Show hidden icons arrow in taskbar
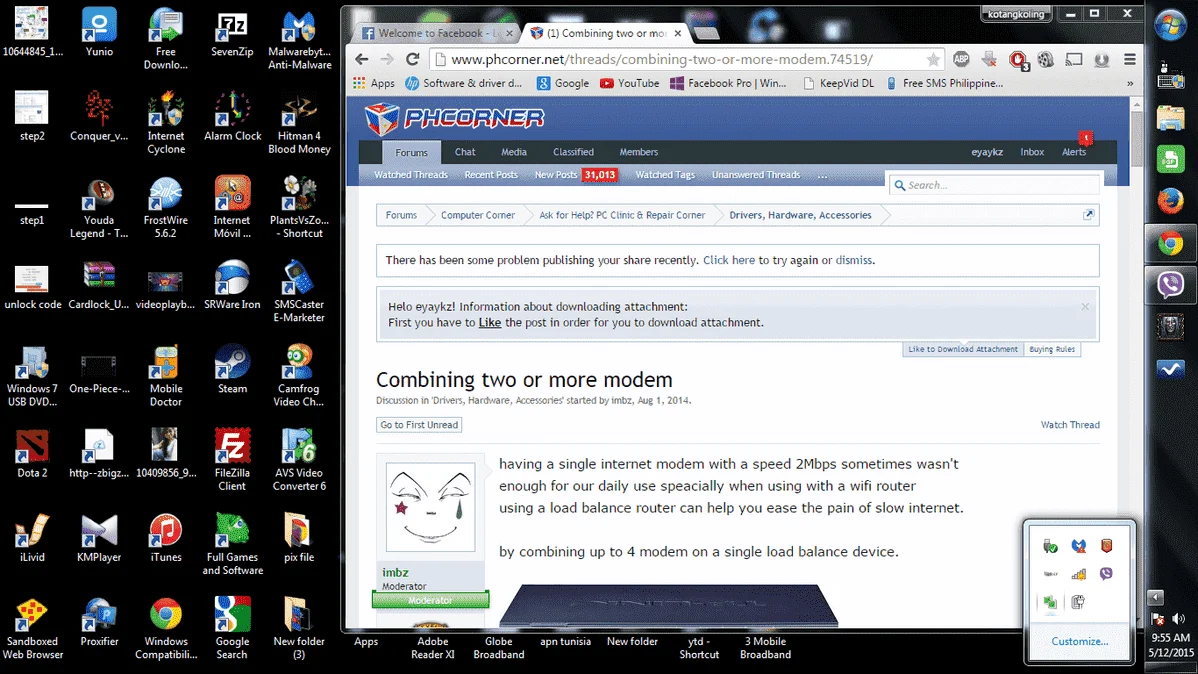This screenshot has width=1198, height=674. [1155, 597]
